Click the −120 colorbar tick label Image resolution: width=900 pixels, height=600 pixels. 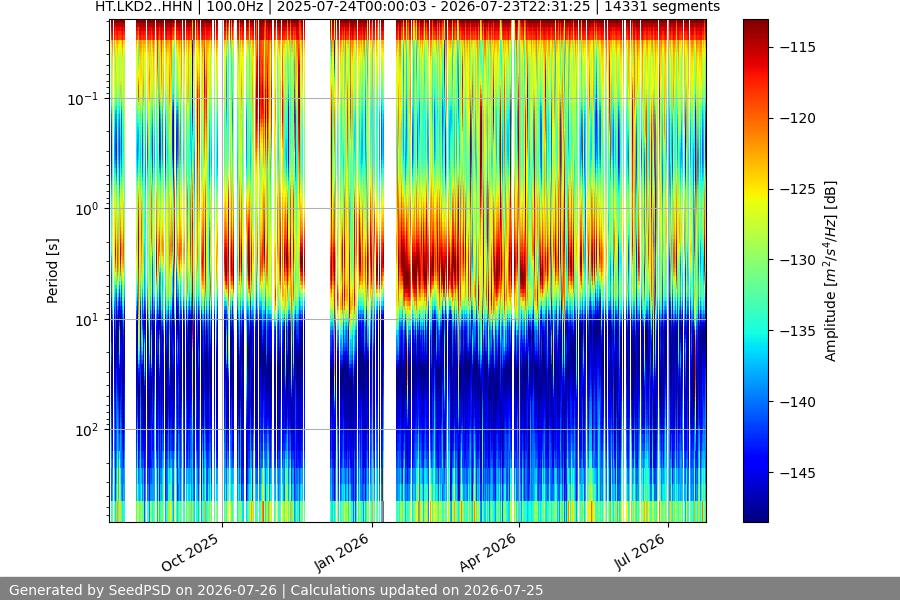point(798,118)
